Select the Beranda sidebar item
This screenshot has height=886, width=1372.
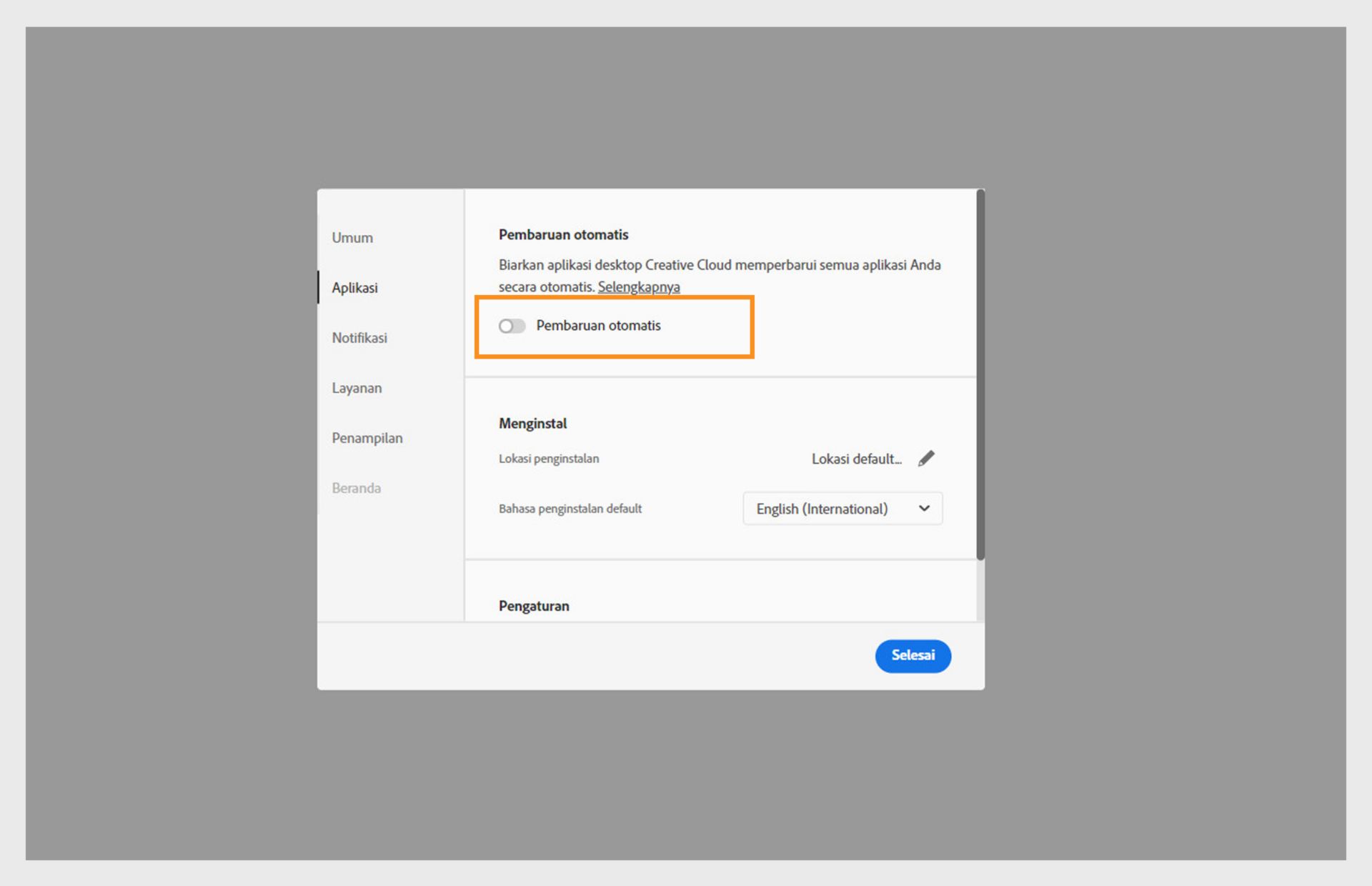pyautogui.click(x=356, y=488)
